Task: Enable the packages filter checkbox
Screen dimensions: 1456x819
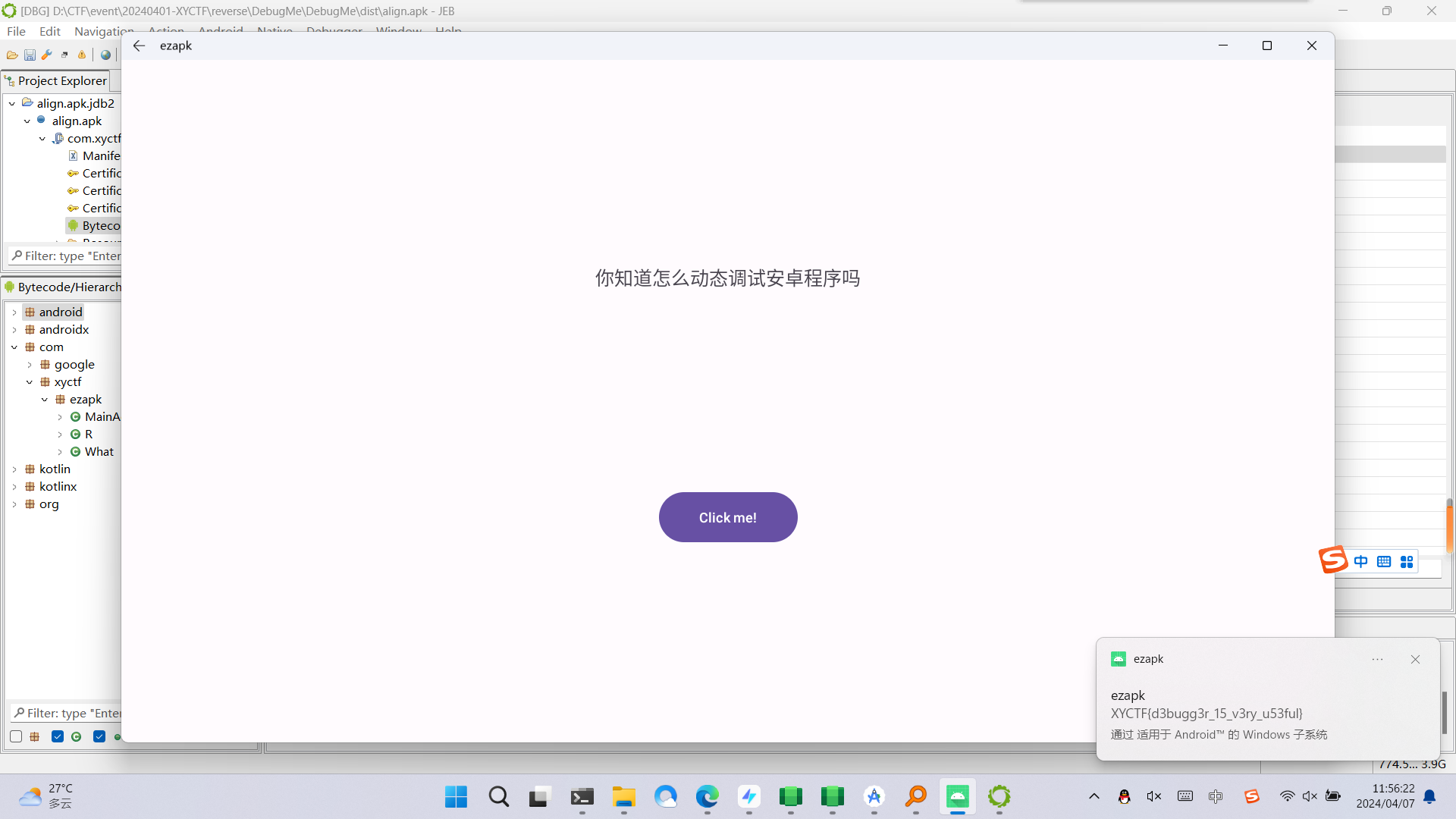Action: 16,736
